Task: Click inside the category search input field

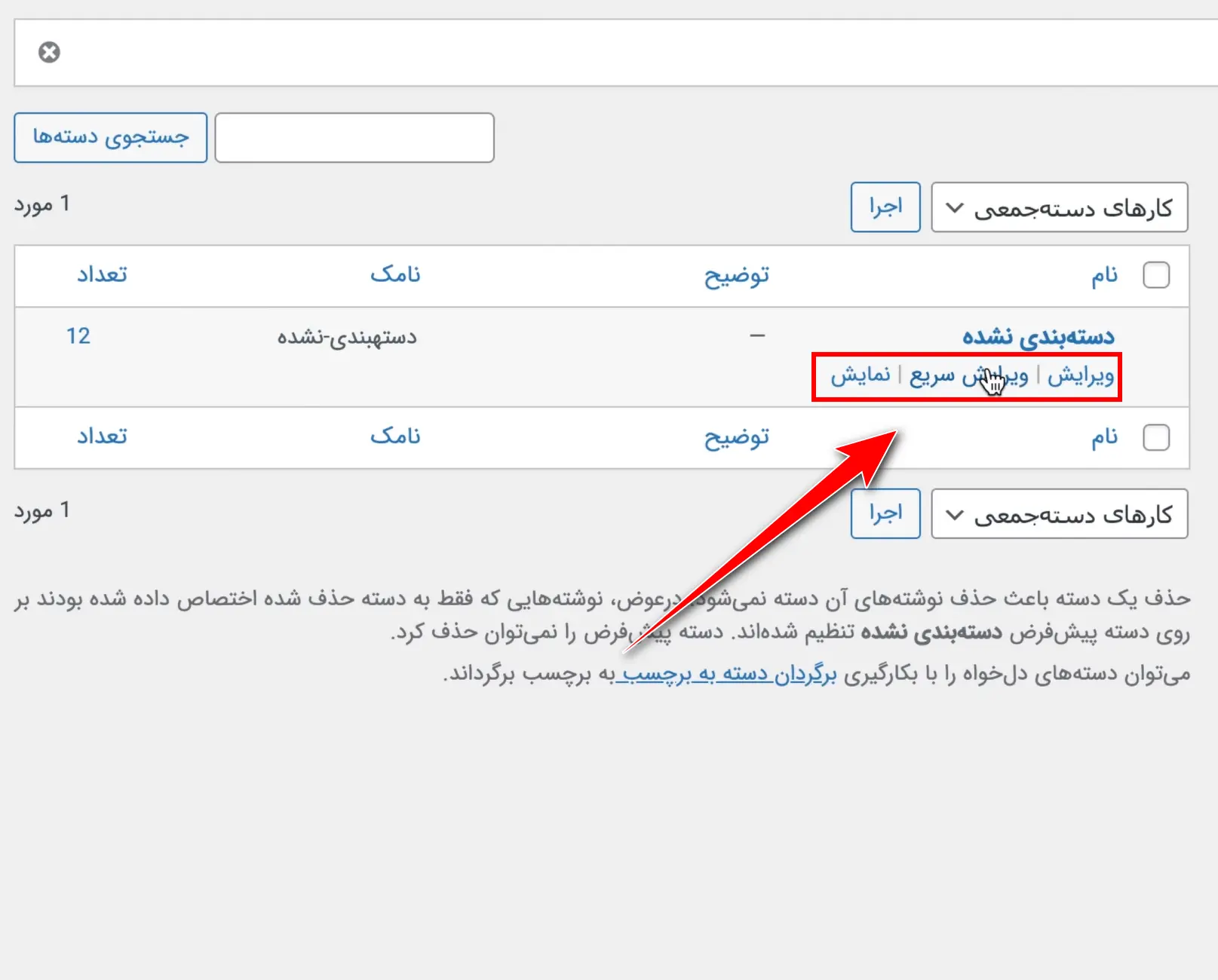Action: [x=354, y=137]
